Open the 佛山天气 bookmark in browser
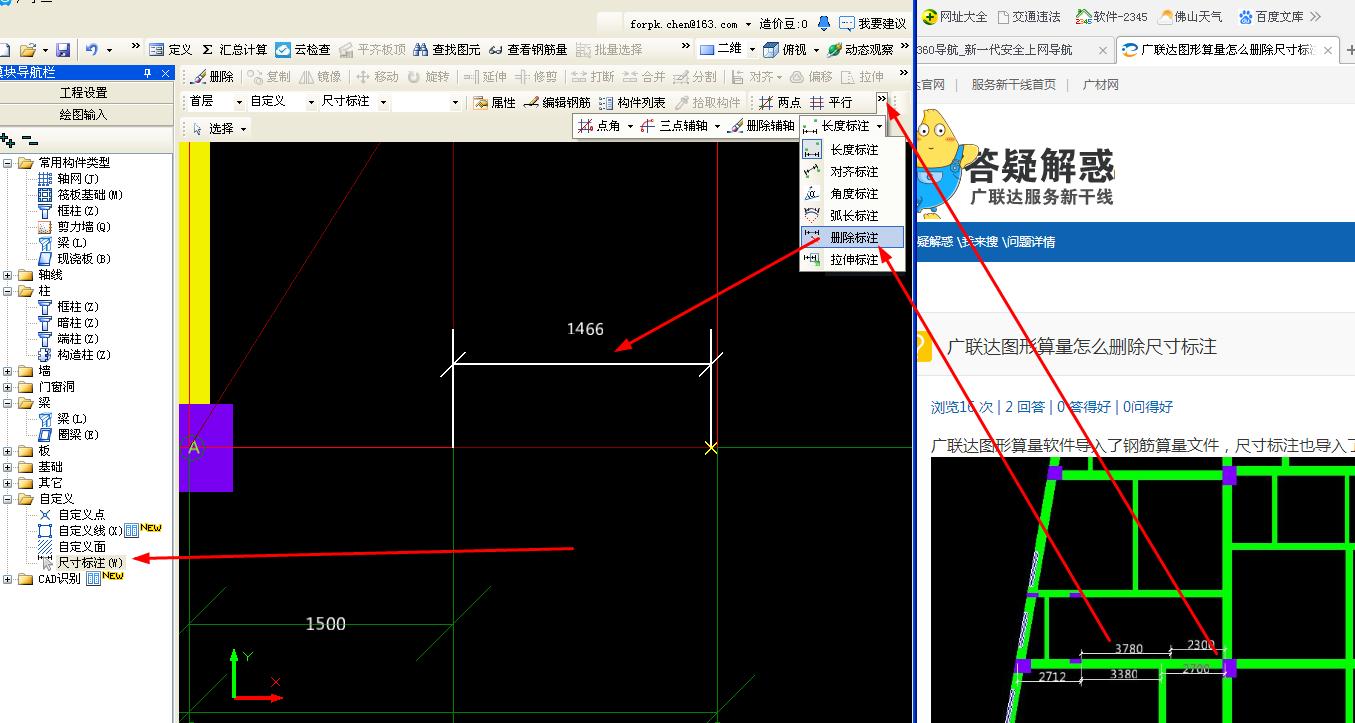 1190,16
